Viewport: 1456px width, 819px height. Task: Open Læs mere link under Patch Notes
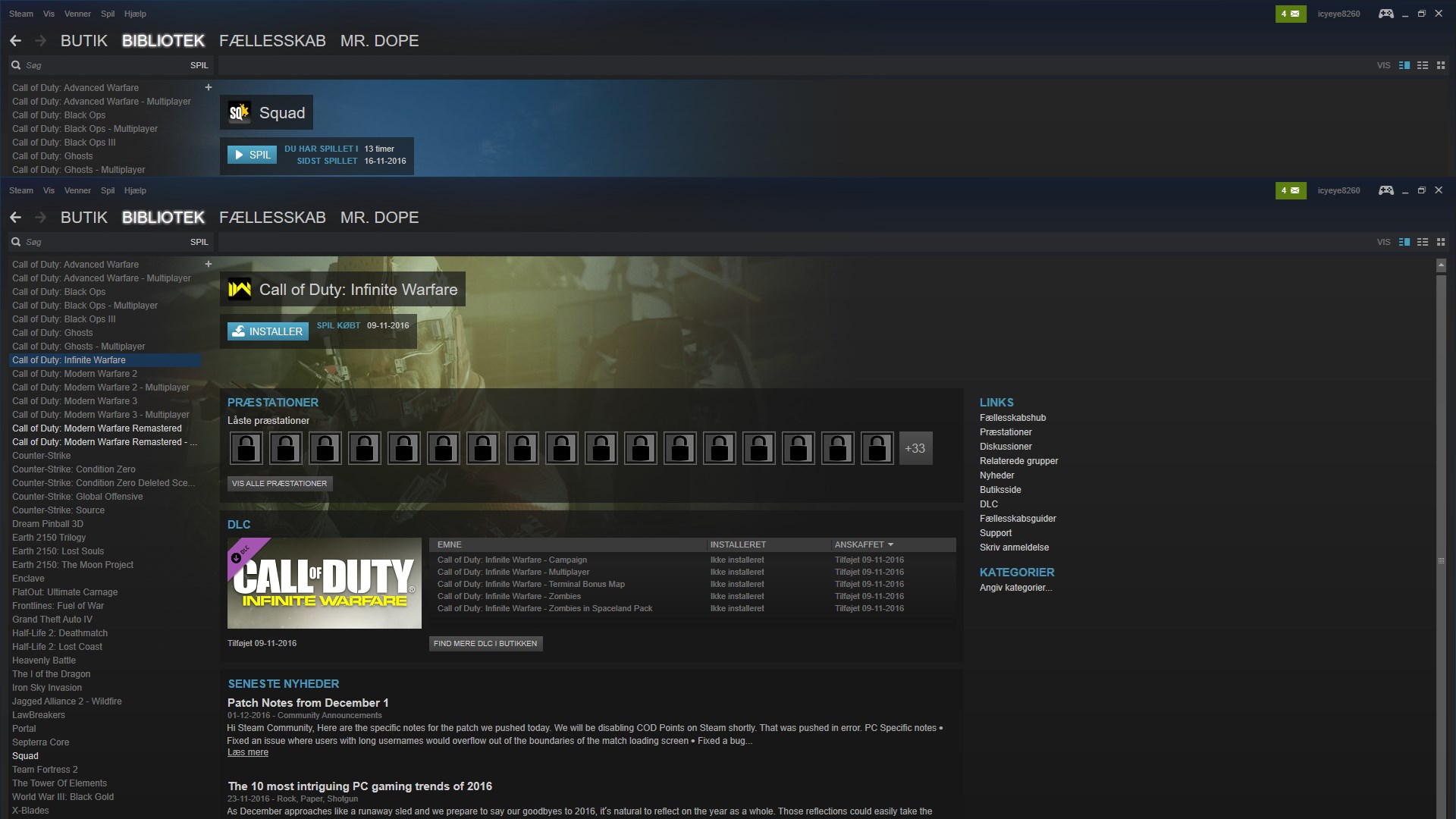click(x=248, y=752)
